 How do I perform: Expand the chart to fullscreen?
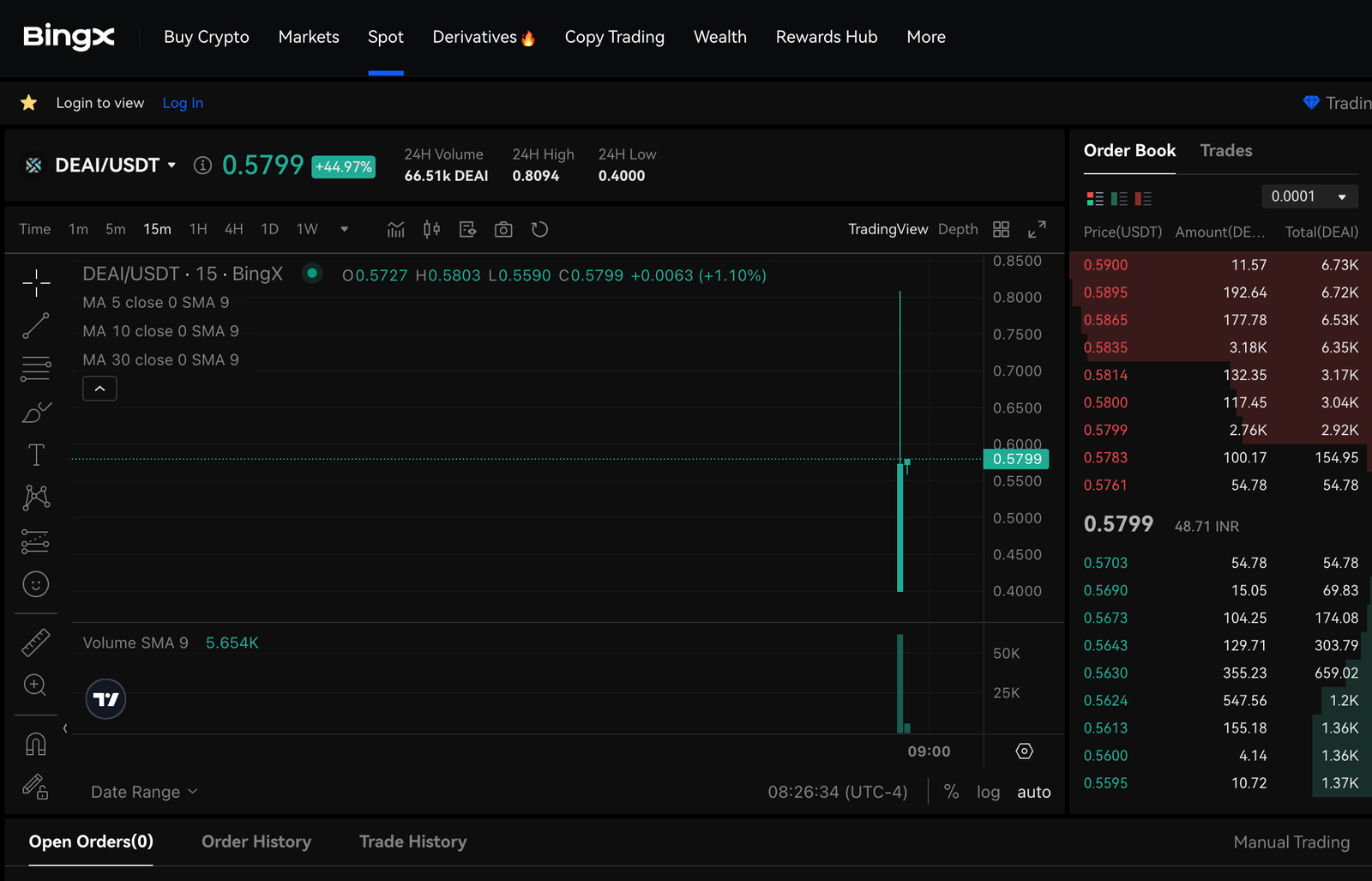click(1037, 229)
